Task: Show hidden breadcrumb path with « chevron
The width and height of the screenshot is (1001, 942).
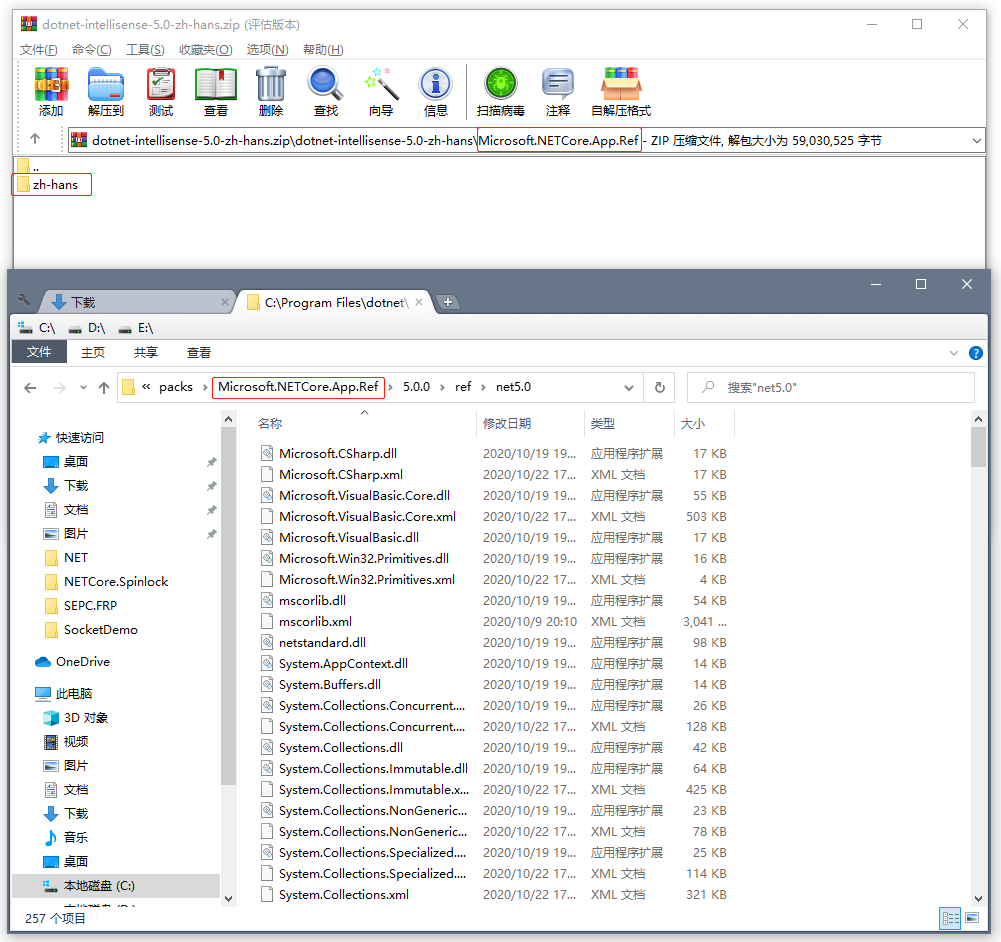Action: (146, 387)
